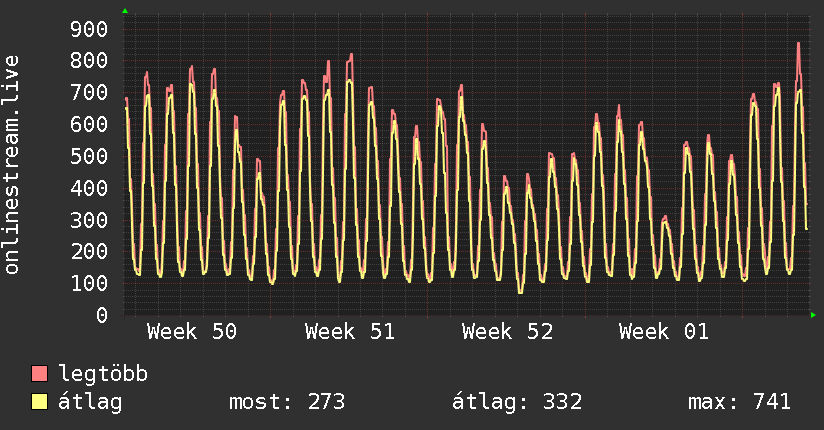824x430 pixels.
Task: Select the Week 50 axis label
Action: [192, 332]
